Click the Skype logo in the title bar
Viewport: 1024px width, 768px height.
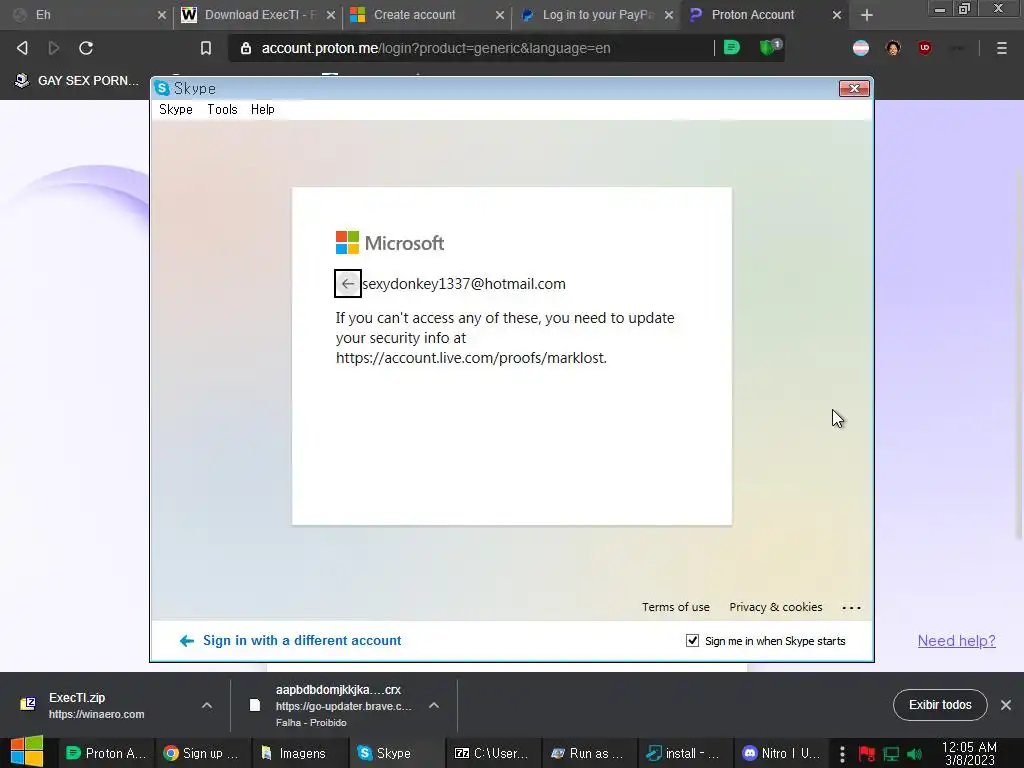(162, 88)
